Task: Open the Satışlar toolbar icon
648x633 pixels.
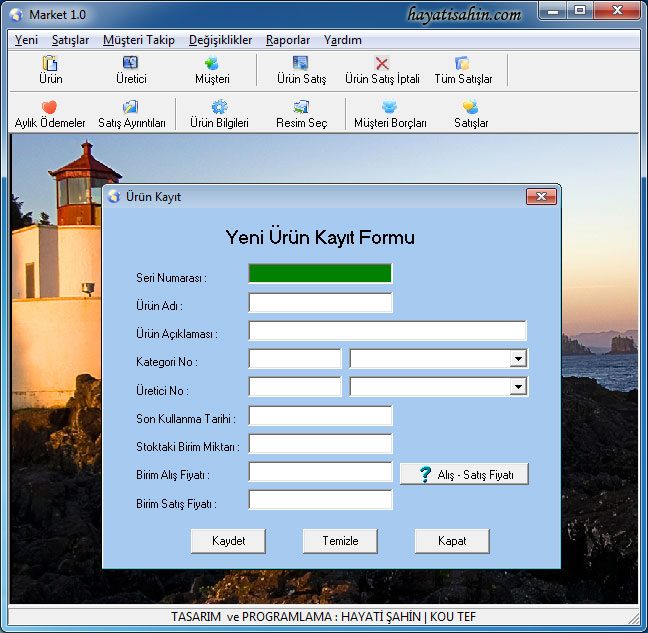Action: tap(470, 107)
